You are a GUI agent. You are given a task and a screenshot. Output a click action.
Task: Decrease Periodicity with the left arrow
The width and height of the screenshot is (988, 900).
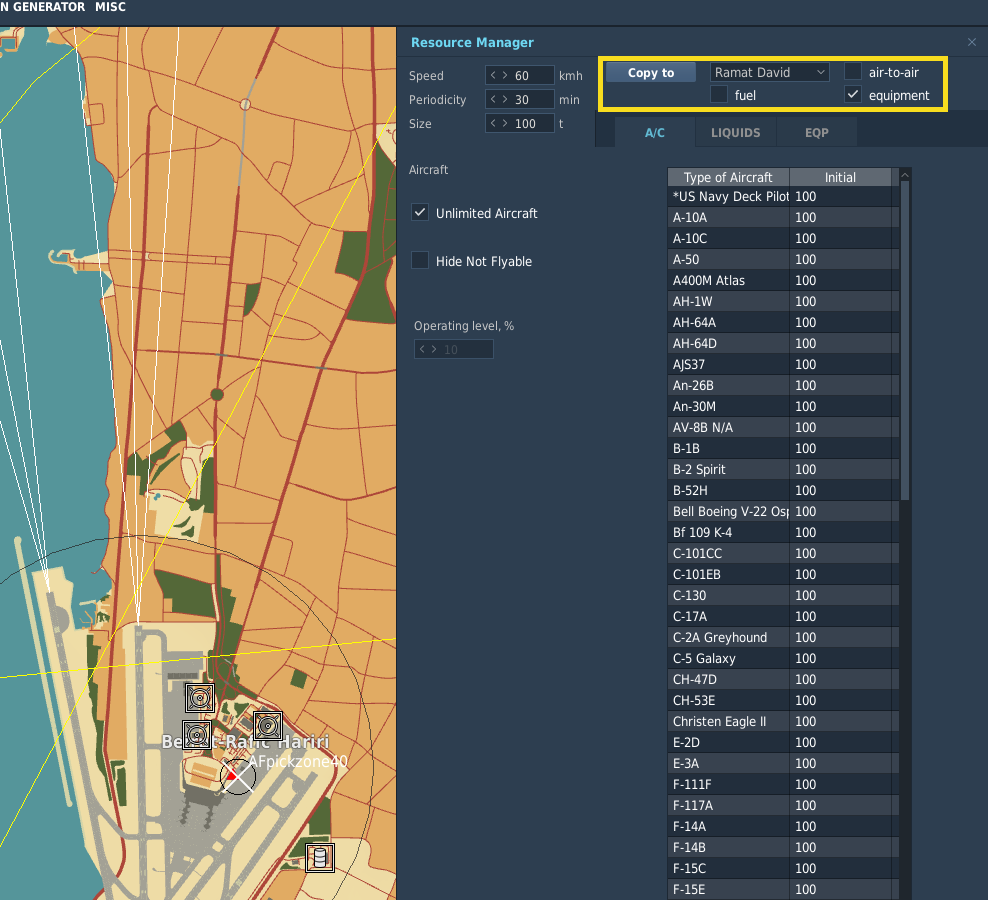[493, 99]
